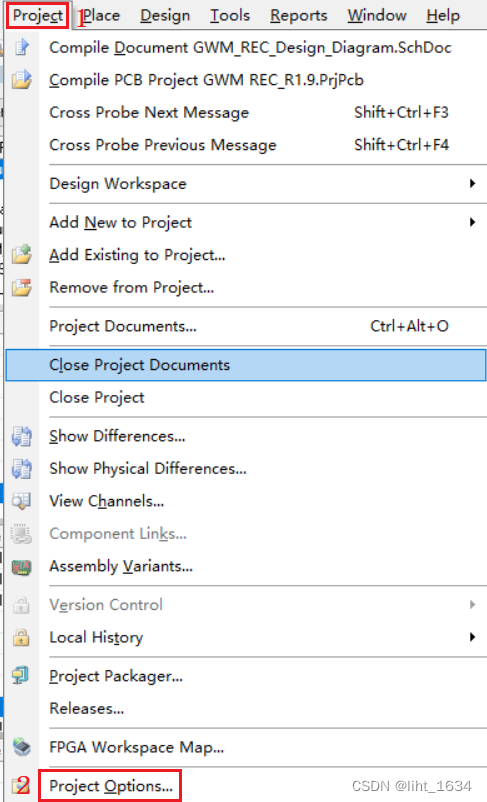Click the Project Packager icon
Image resolution: width=487 pixels, height=802 pixels.
click(x=21, y=676)
